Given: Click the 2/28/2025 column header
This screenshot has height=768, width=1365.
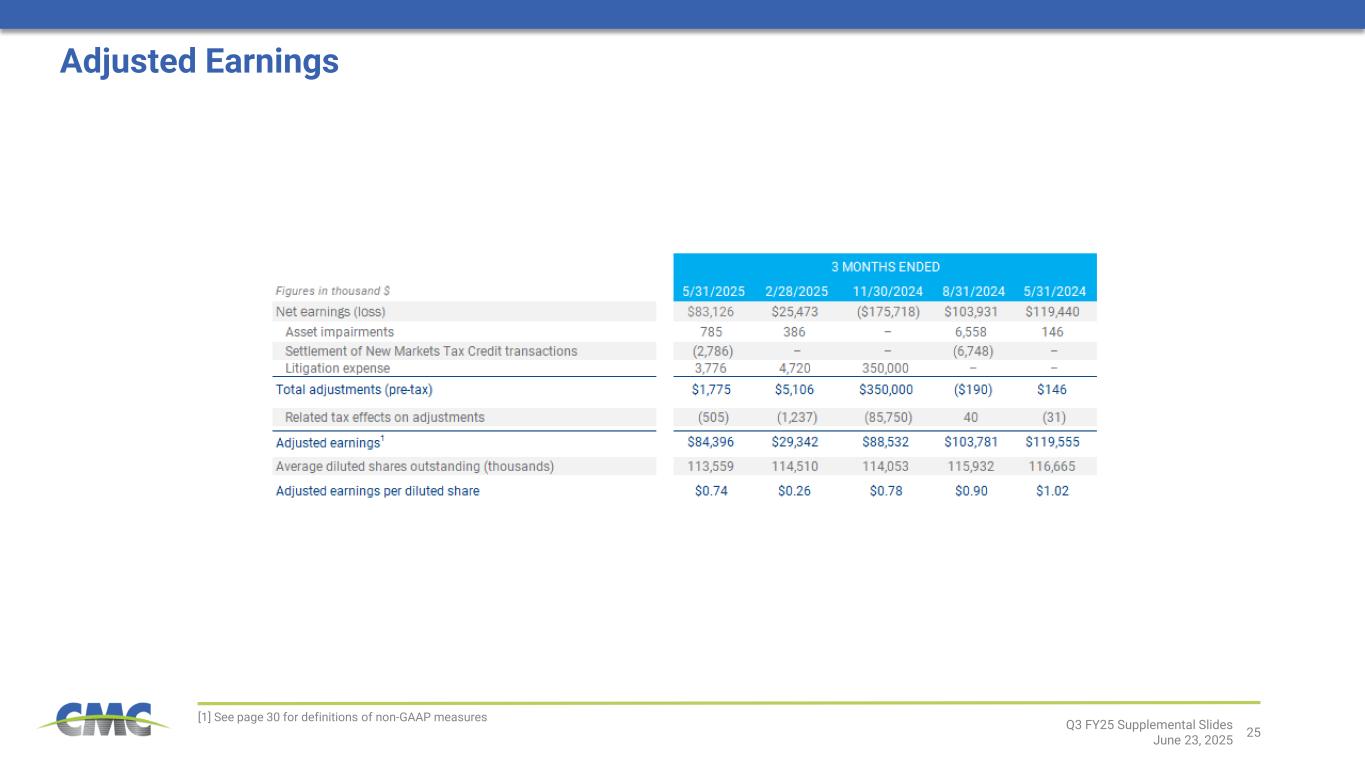Looking at the screenshot, I should (797, 292).
